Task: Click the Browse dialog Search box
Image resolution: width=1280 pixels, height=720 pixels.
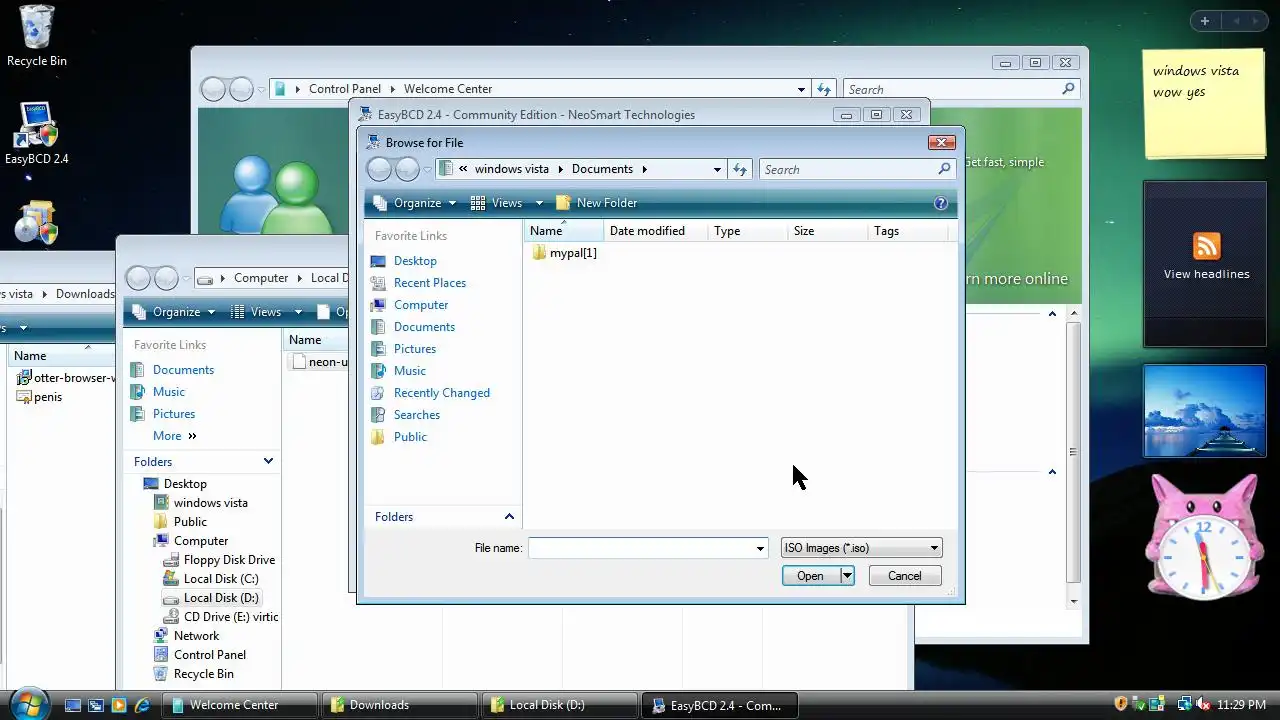Action: pyautogui.click(x=856, y=170)
